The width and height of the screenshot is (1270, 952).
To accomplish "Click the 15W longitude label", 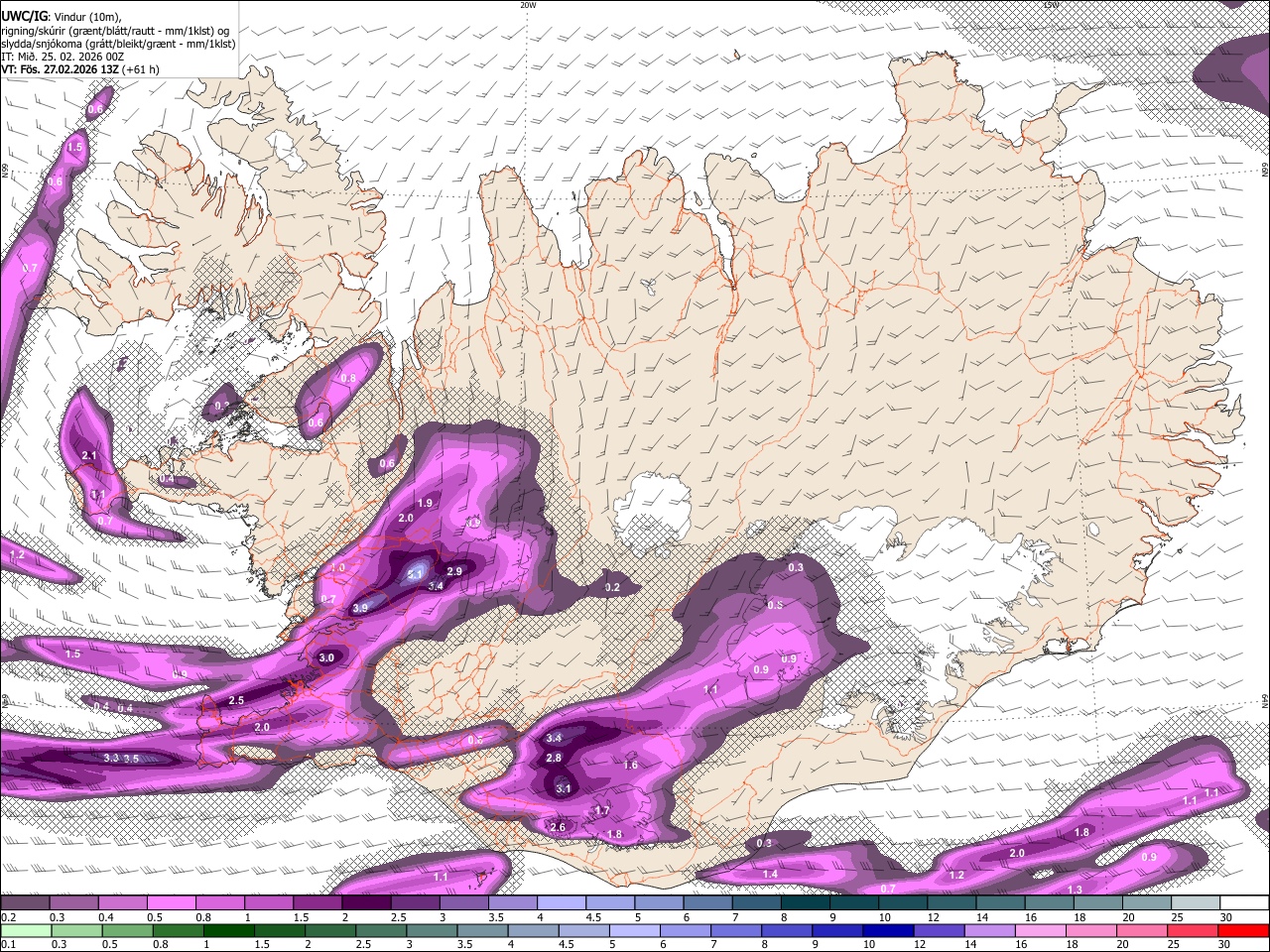I will pyautogui.click(x=1051, y=5).
